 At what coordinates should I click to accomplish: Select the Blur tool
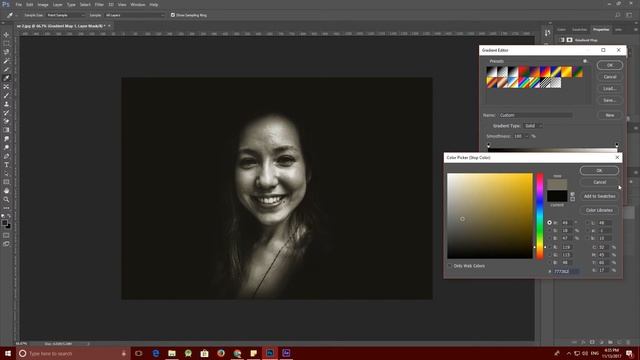point(6,138)
